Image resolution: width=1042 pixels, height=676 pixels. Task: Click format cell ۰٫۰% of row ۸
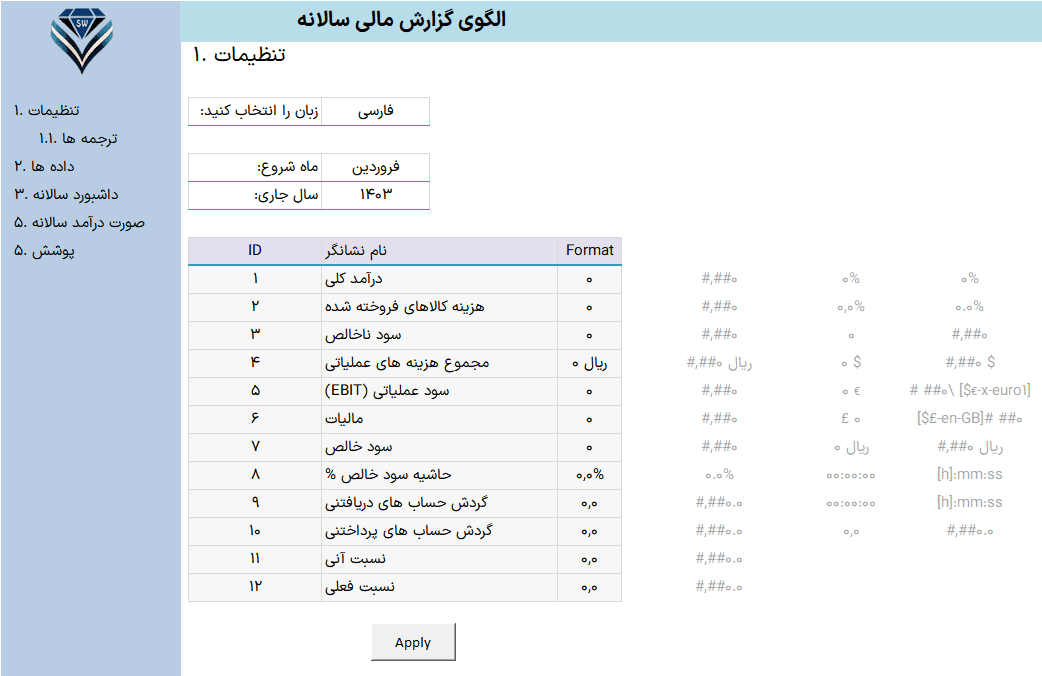[x=589, y=475]
